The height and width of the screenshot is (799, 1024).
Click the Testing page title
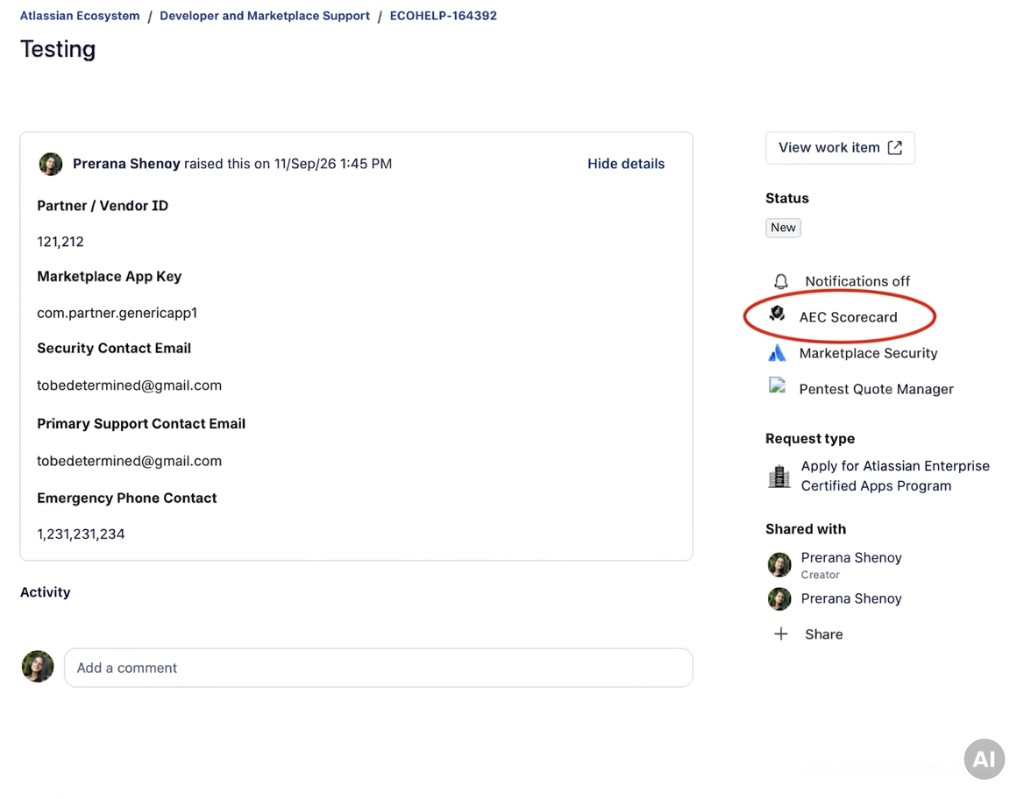[57, 50]
